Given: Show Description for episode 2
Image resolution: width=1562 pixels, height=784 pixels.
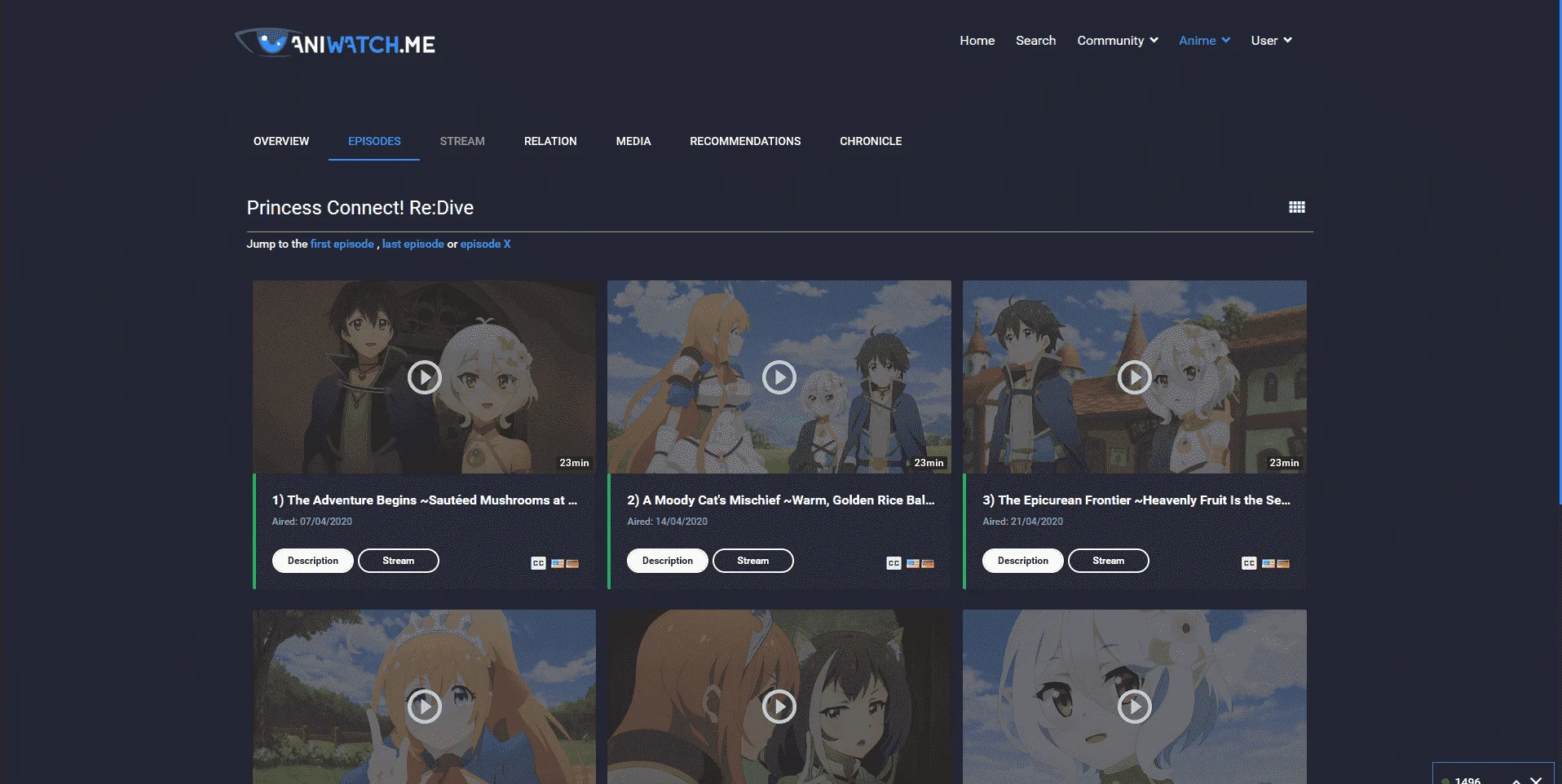Looking at the screenshot, I should (x=668, y=561).
